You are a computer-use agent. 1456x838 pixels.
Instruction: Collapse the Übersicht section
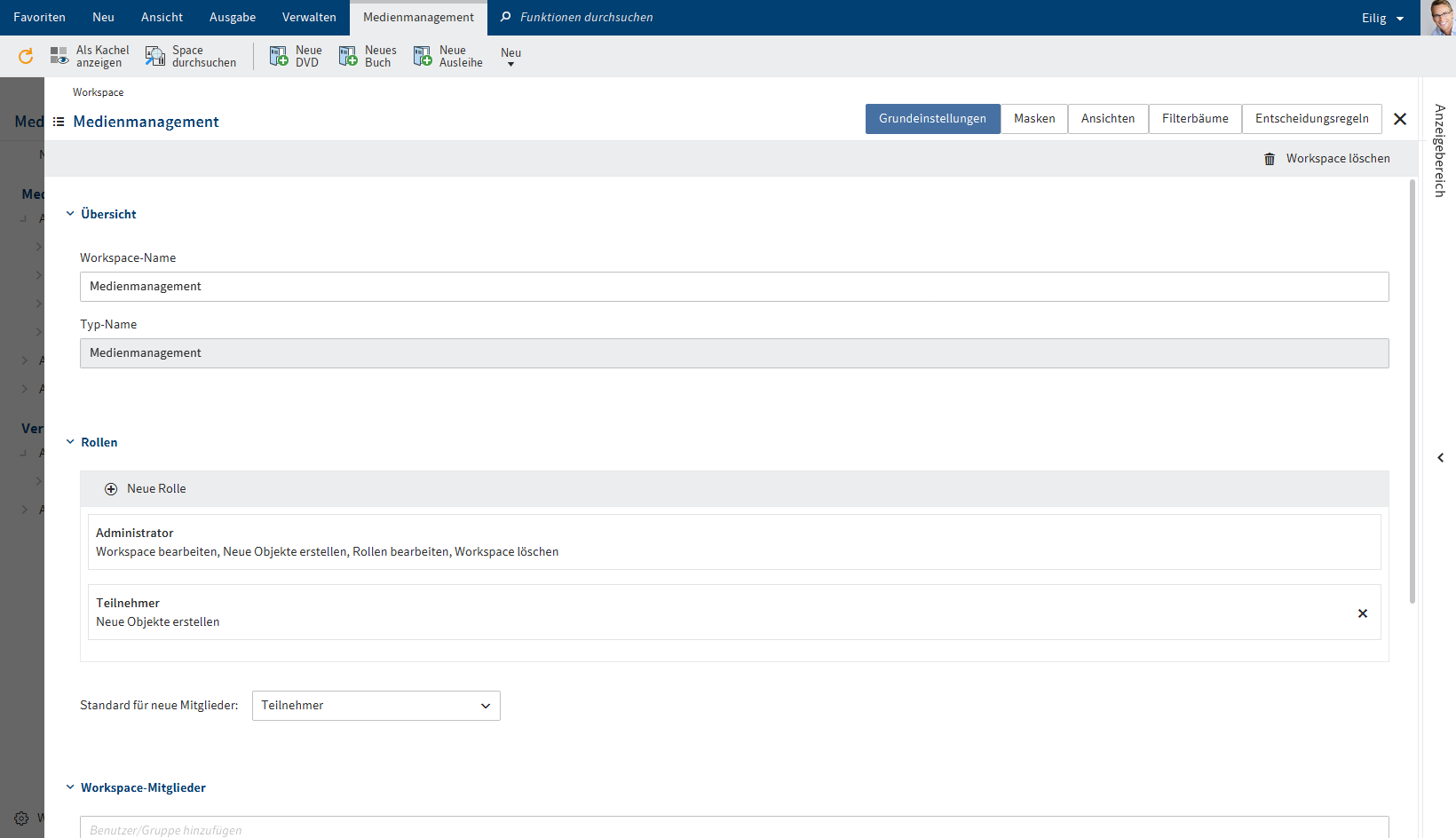pos(70,214)
